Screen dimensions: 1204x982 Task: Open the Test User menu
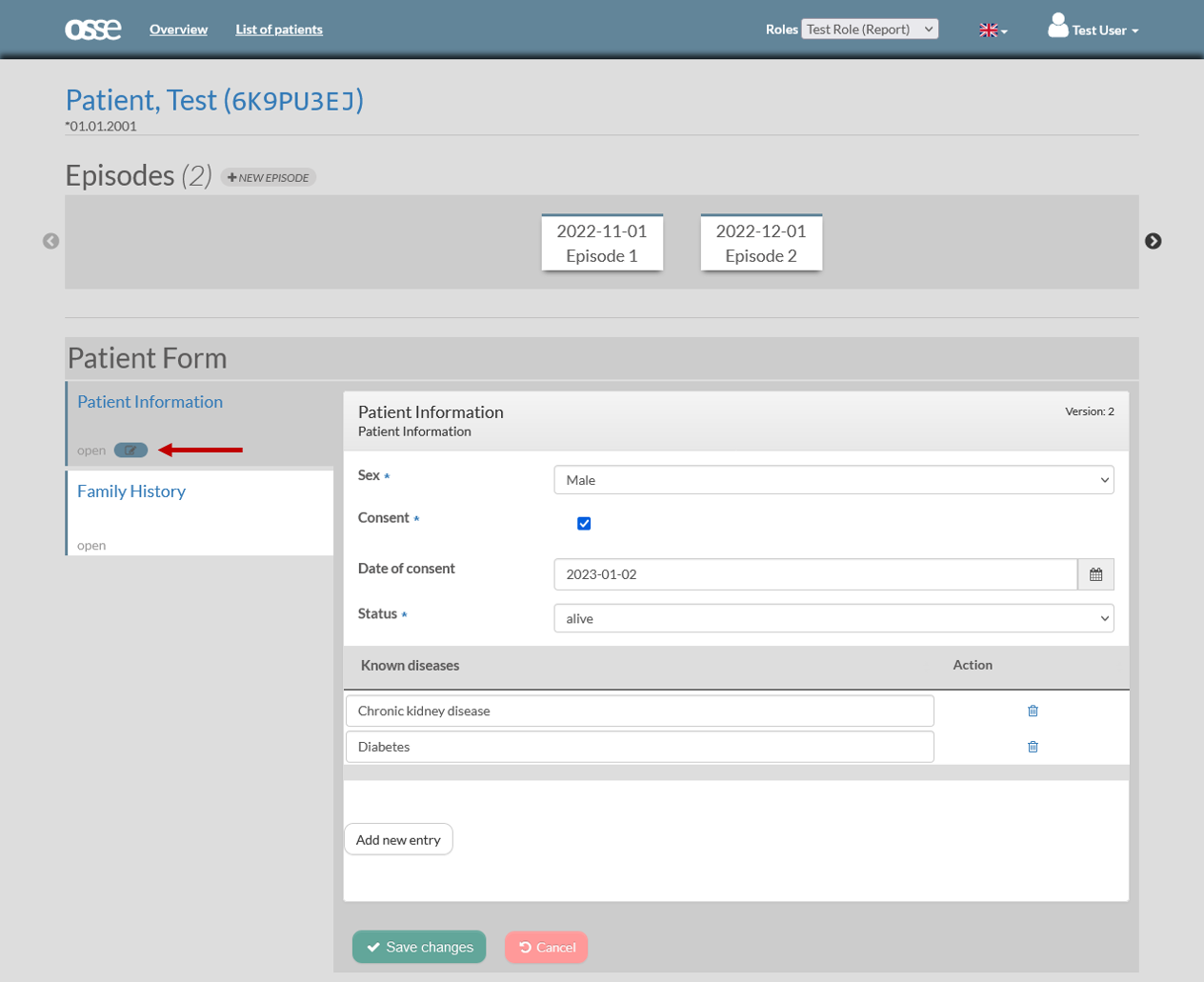coord(1104,30)
